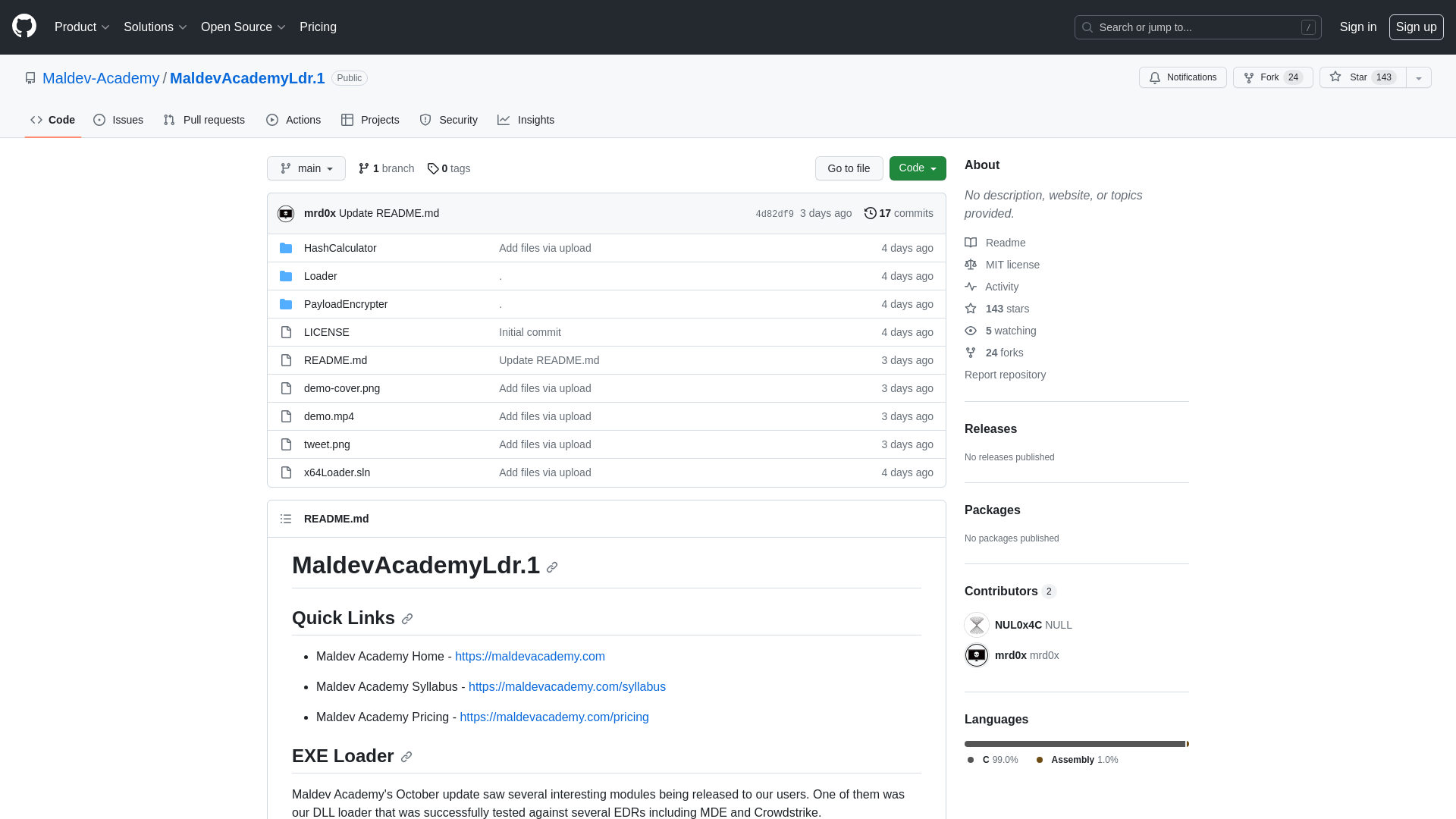Click the Issues tab icon

(99, 119)
